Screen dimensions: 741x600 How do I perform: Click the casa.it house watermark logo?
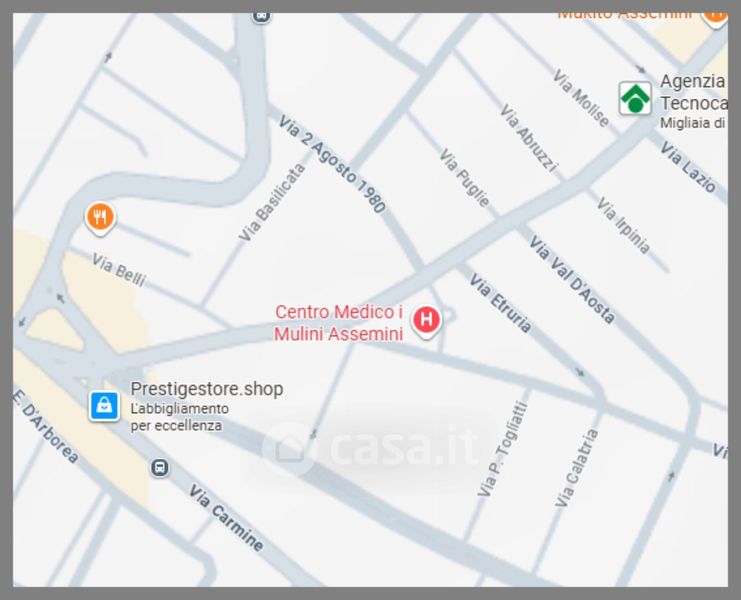coord(289,449)
